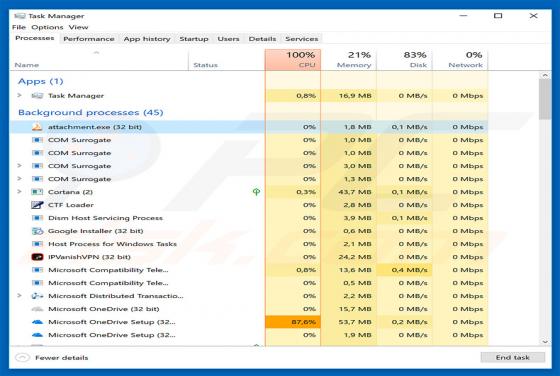The height and width of the screenshot is (376, 560).
Task: Open the File menu
Action: (x=19, y=27)
